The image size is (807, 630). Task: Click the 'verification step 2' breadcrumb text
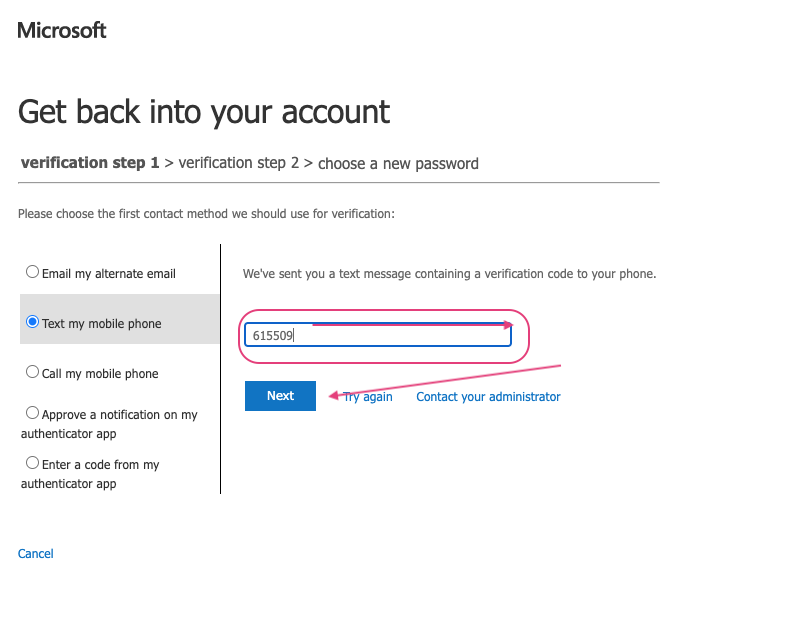pos(239,163)
